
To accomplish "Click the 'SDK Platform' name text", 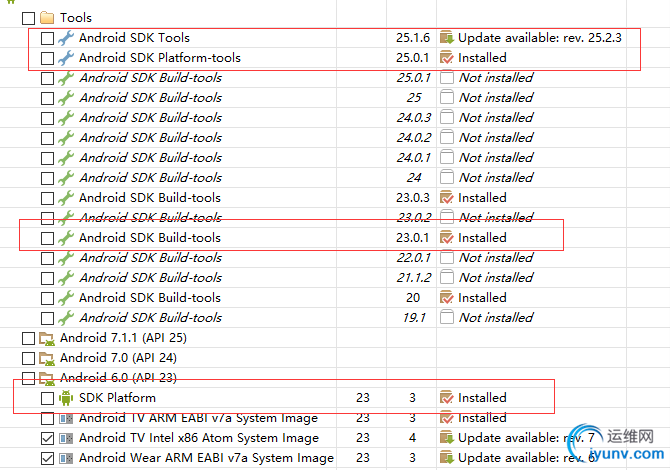I will pyautogui.click(x=117, y=398).
